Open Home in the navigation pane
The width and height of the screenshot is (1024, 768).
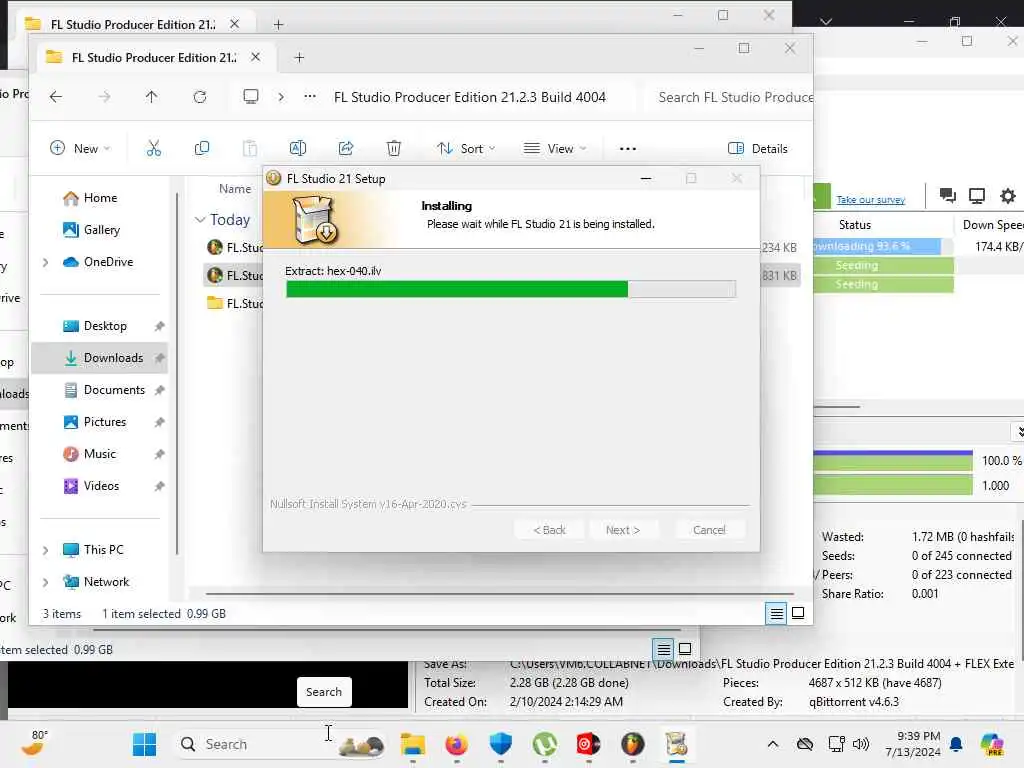(x=100, y=198)
